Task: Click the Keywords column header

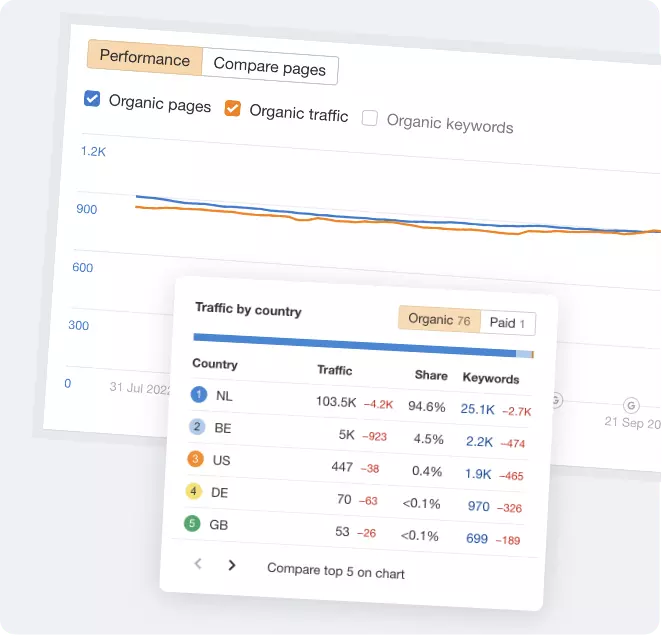Action: (491, 378)
